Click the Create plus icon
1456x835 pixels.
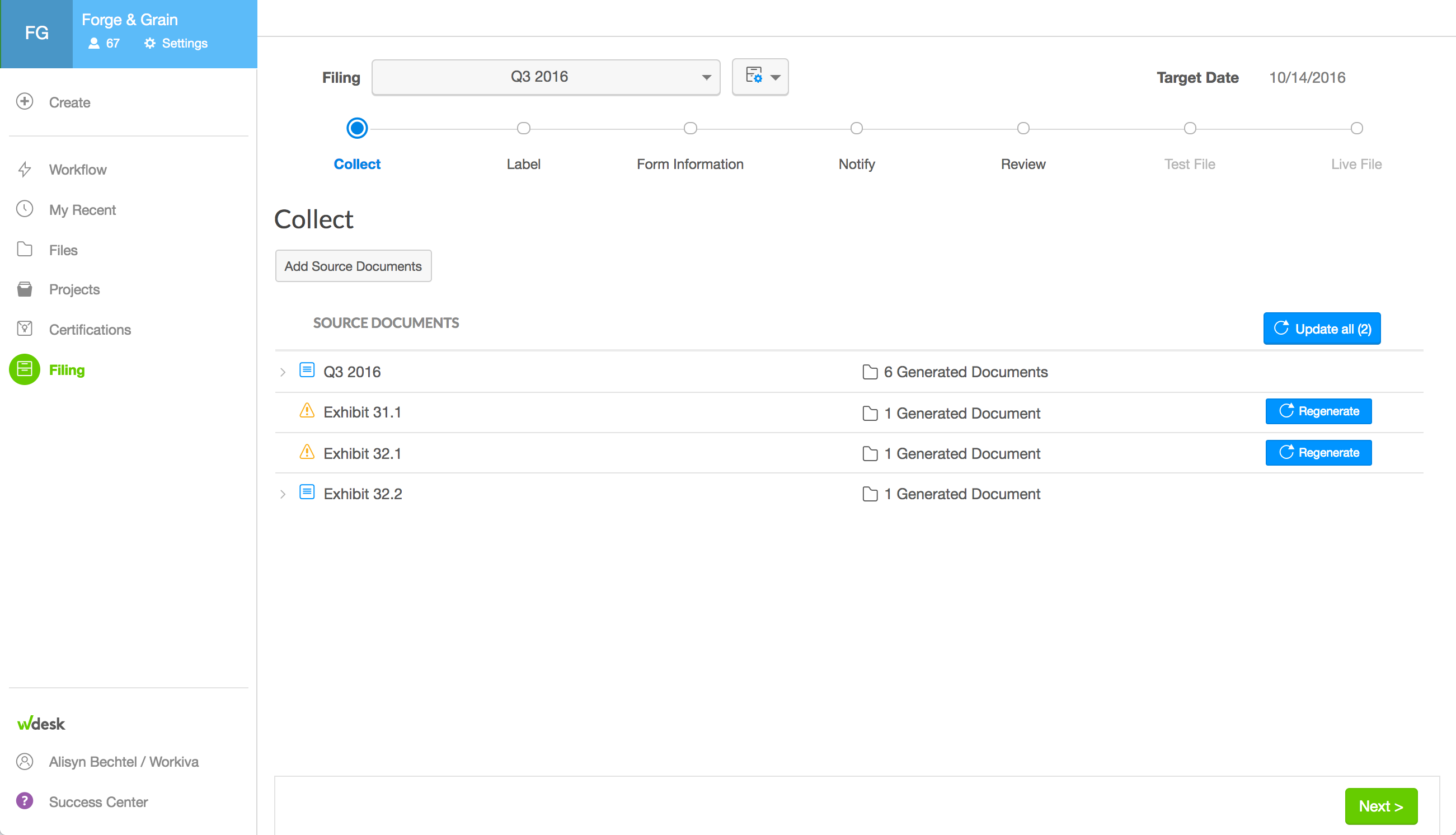[24, 102]
